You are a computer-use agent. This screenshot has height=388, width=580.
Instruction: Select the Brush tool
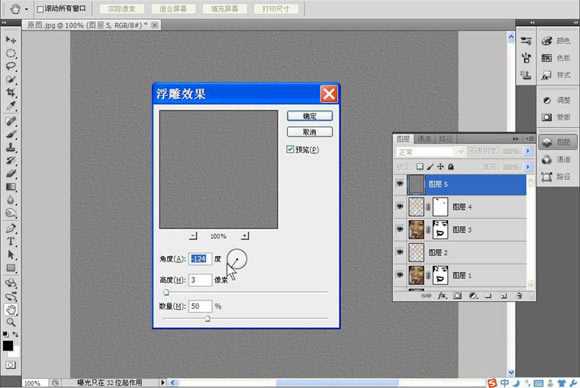click(x=11, y=134)
